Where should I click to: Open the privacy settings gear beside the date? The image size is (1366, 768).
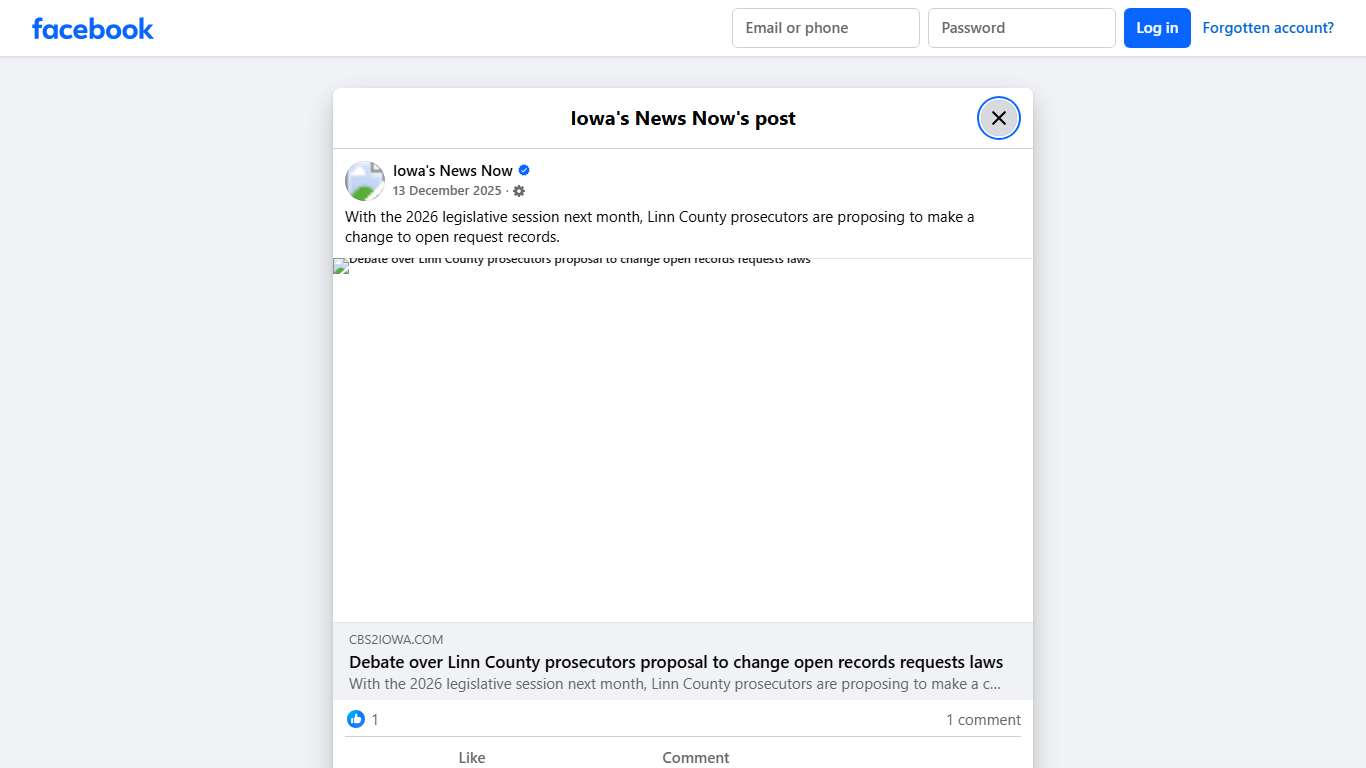[x=519, y=191]
